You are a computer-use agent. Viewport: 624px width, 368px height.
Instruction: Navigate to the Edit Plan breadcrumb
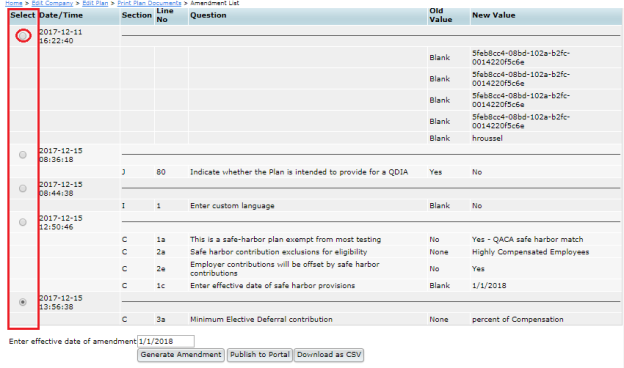(95, 3)
